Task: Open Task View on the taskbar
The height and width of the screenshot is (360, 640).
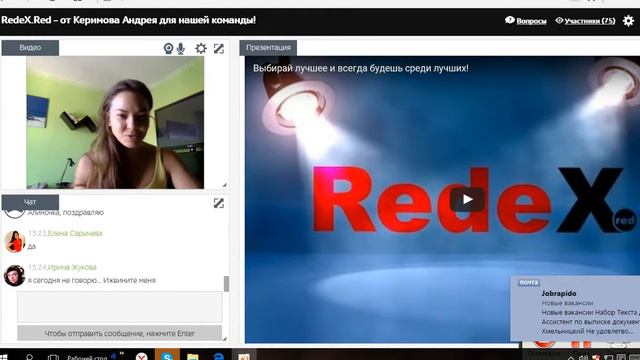Action: (53, 358)
